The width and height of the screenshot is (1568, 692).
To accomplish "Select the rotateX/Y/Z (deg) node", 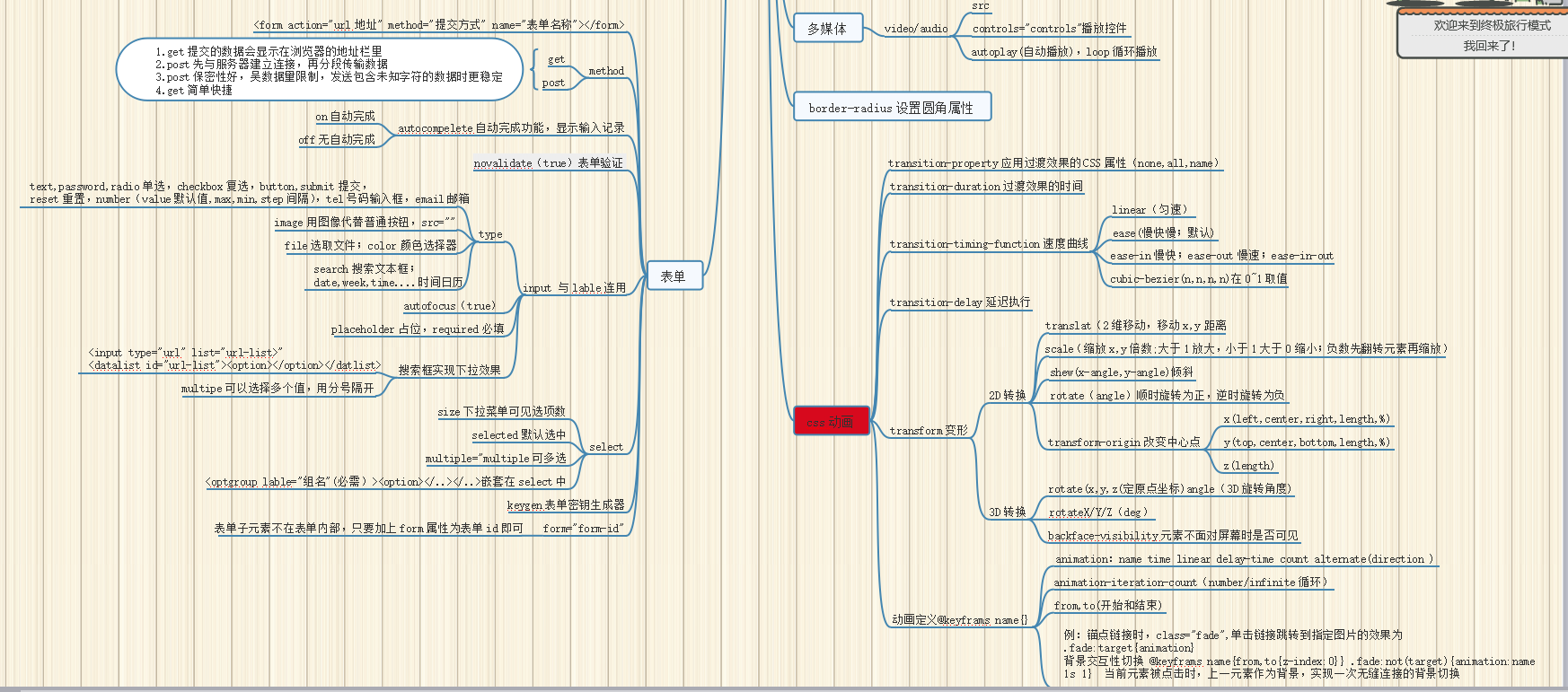I will coord(1098,512).
